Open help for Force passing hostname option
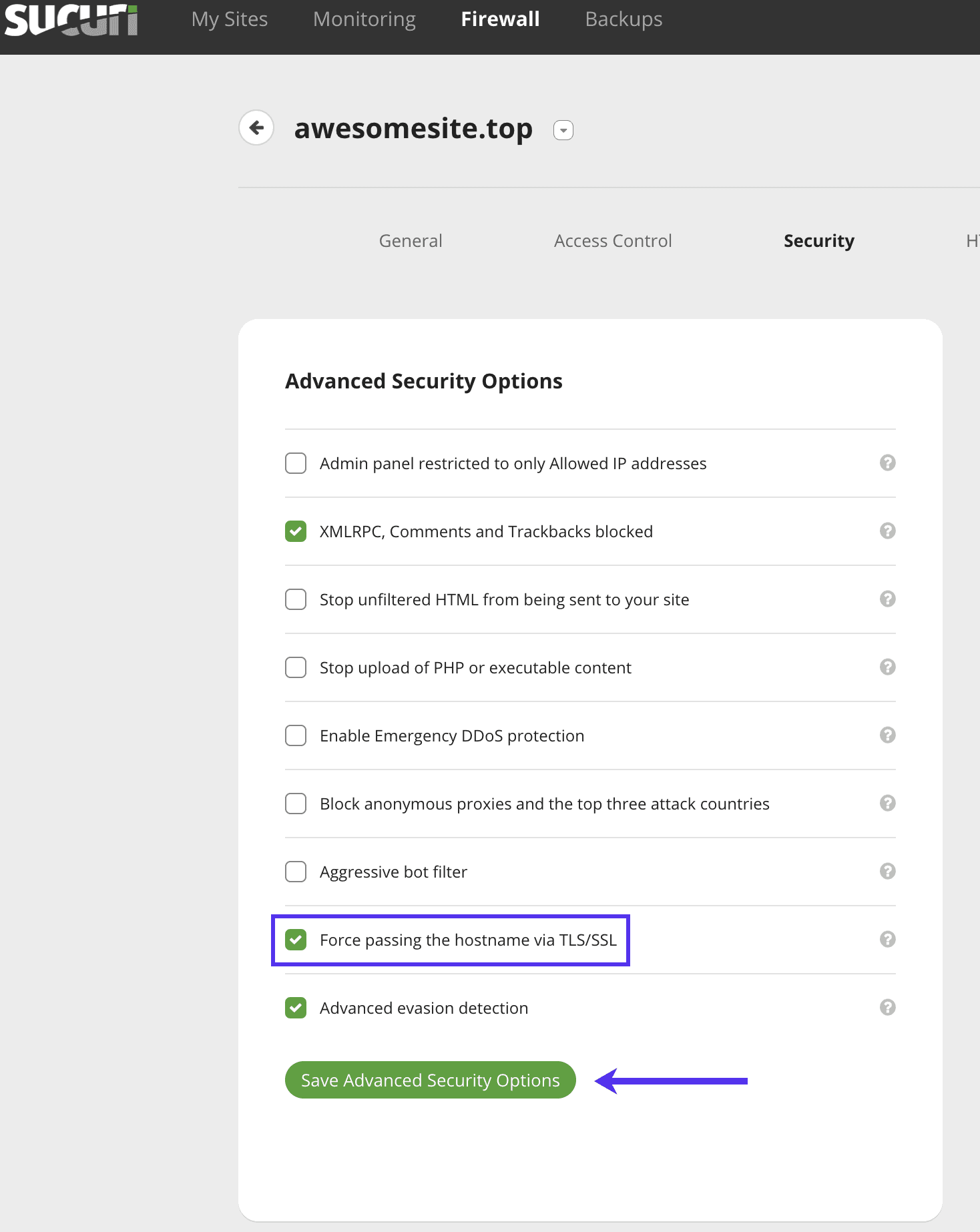Viewport: 980px width, 1232px height. pos(887,939)
